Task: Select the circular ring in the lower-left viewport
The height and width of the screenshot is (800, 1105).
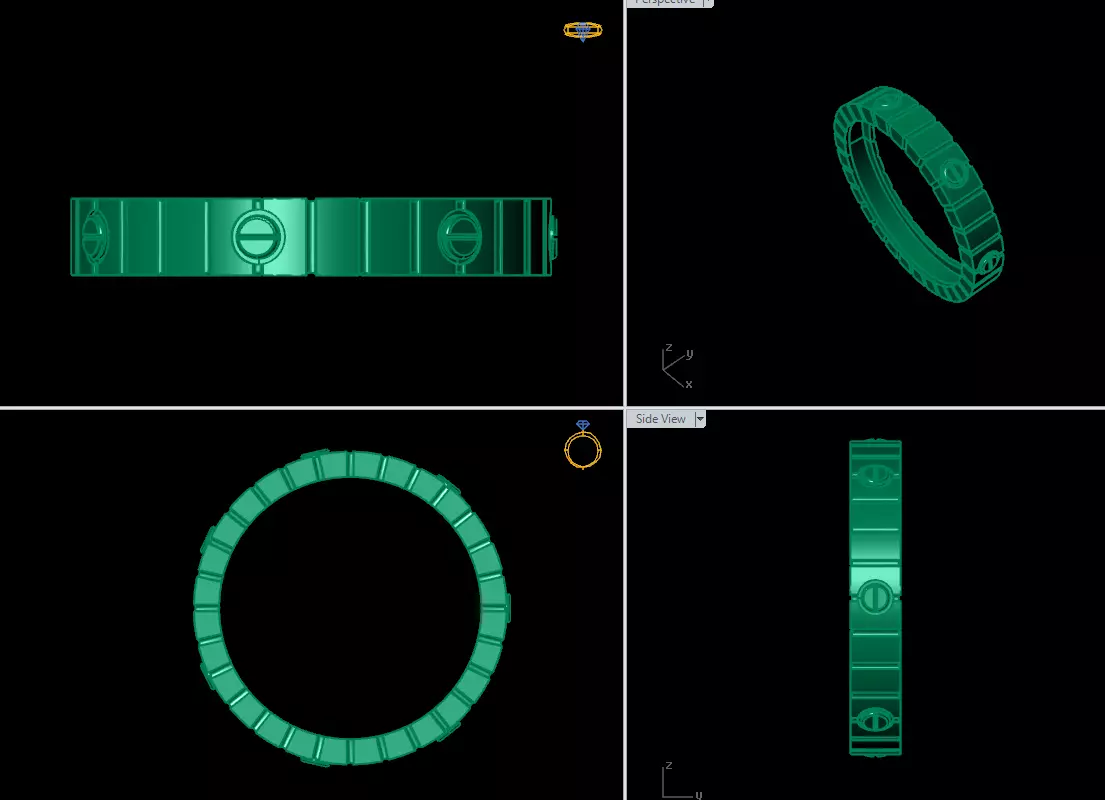Action: [351, 608]
